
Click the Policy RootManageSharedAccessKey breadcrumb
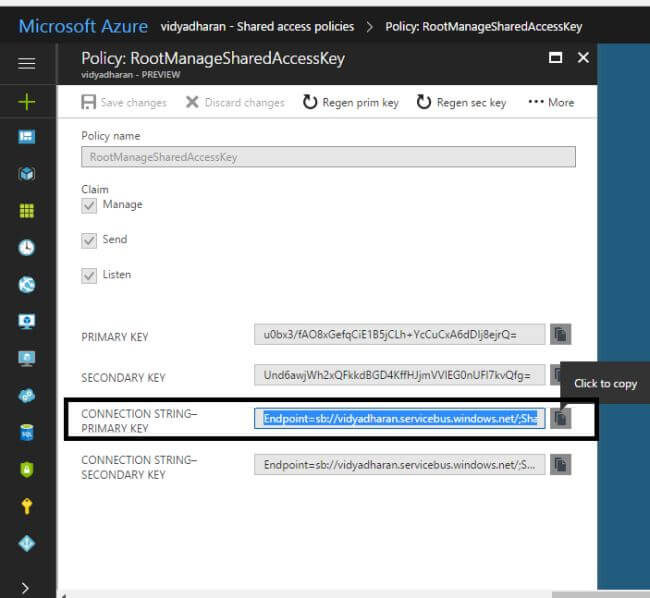[x=484, y=27]
